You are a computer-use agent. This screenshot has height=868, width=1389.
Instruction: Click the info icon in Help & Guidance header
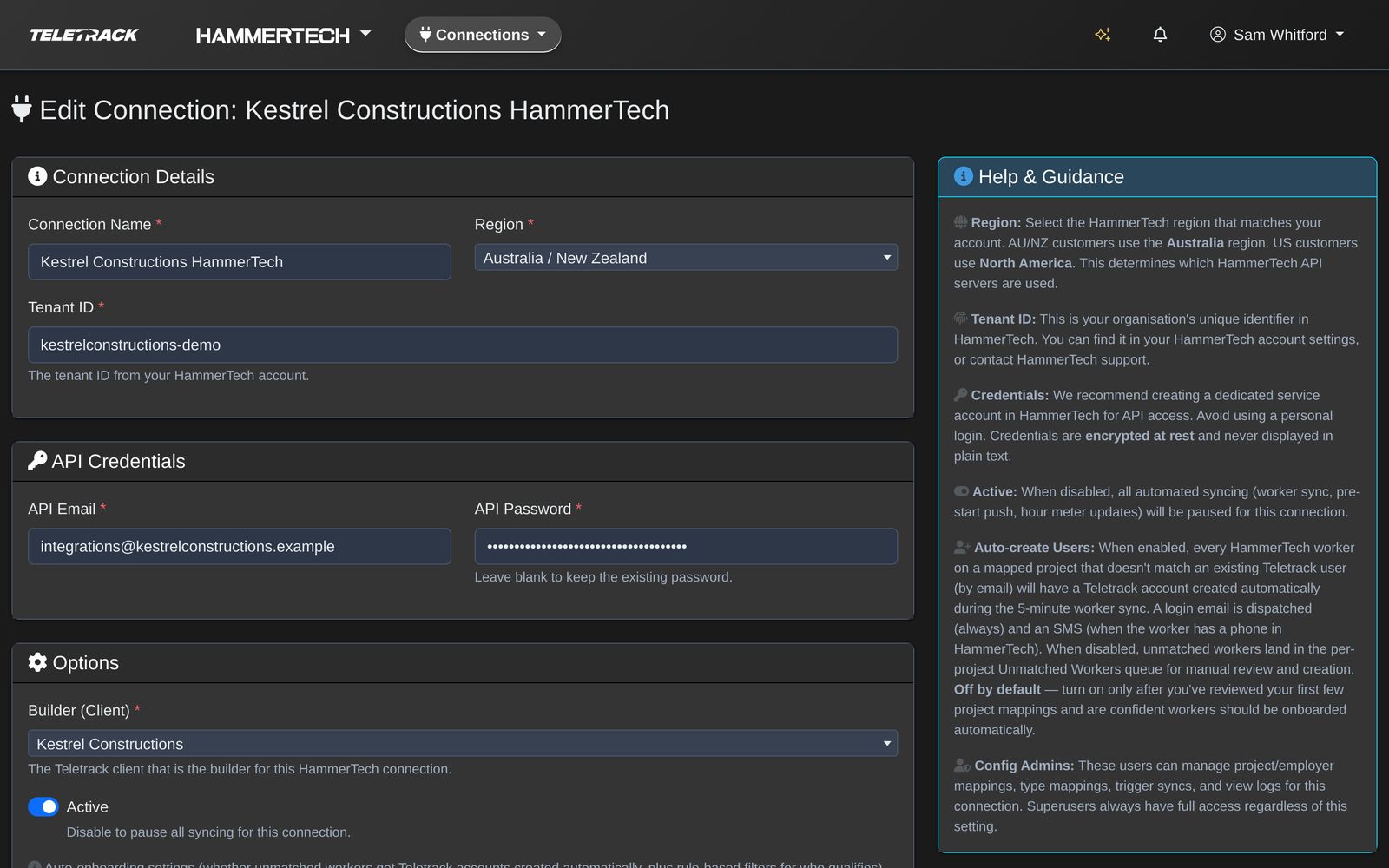pos(964,176)
